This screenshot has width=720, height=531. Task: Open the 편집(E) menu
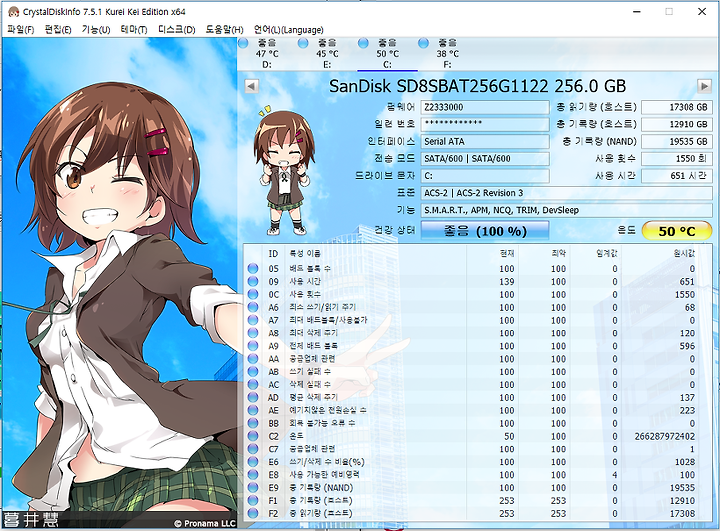pos(58,30)
